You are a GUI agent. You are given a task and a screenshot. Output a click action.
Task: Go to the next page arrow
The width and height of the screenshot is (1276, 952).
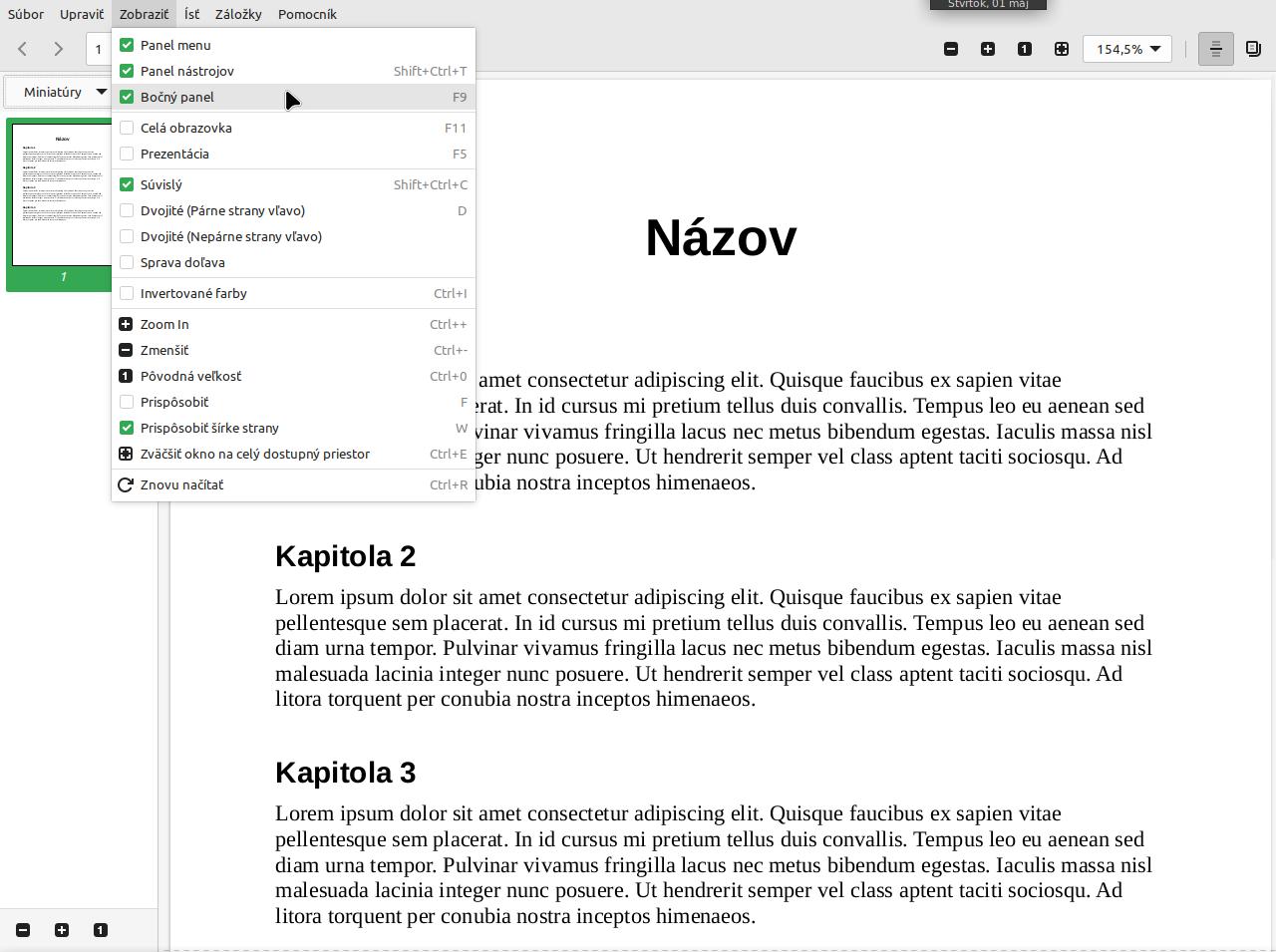click(x=58, y=49)
